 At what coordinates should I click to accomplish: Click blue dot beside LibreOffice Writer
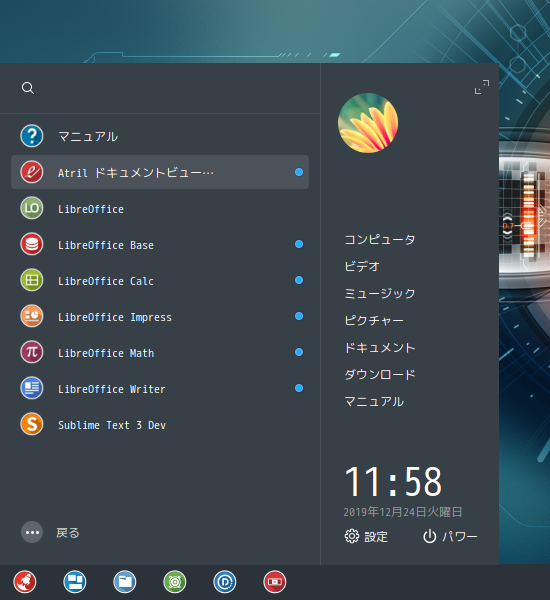(x=299, y=388)
